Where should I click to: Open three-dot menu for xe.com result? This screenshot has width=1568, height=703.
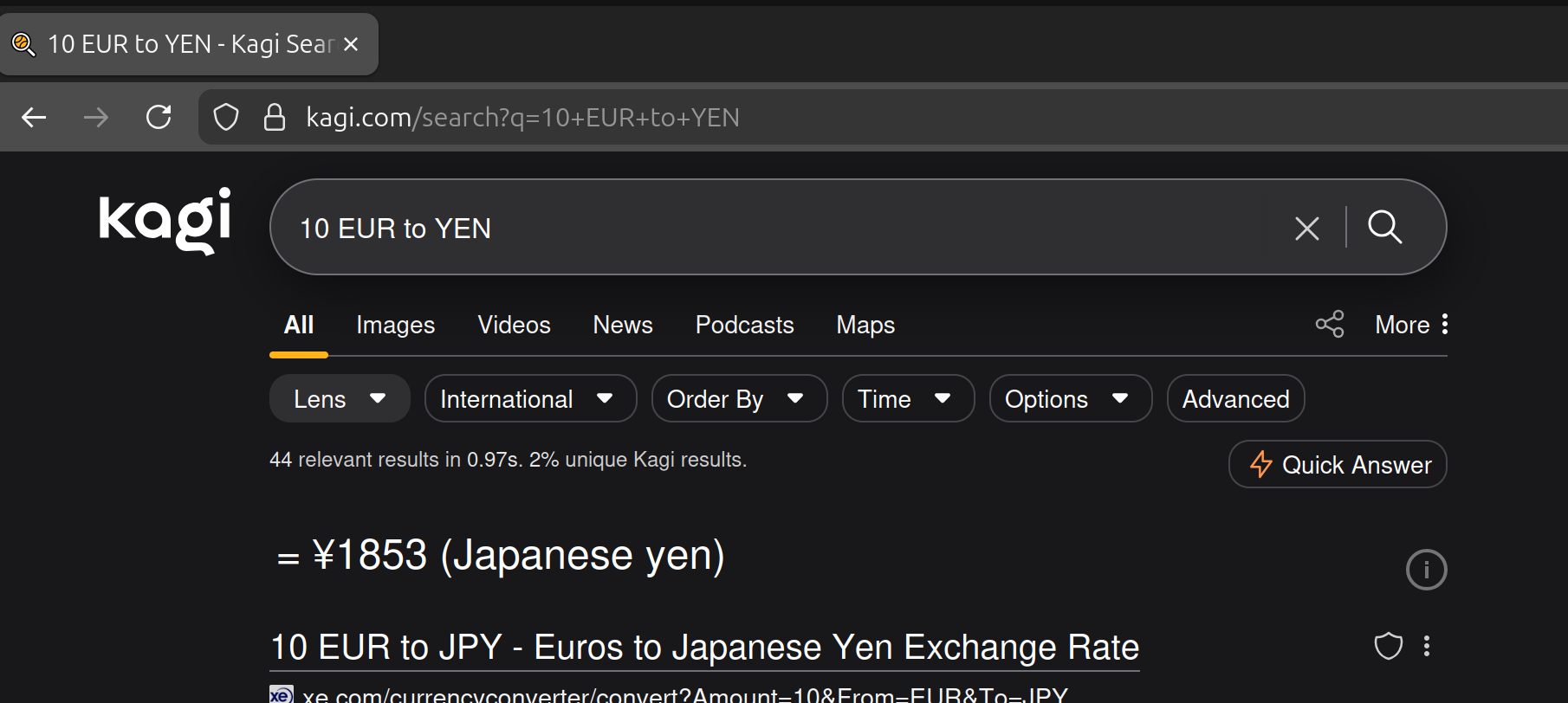pos(1427,646)
